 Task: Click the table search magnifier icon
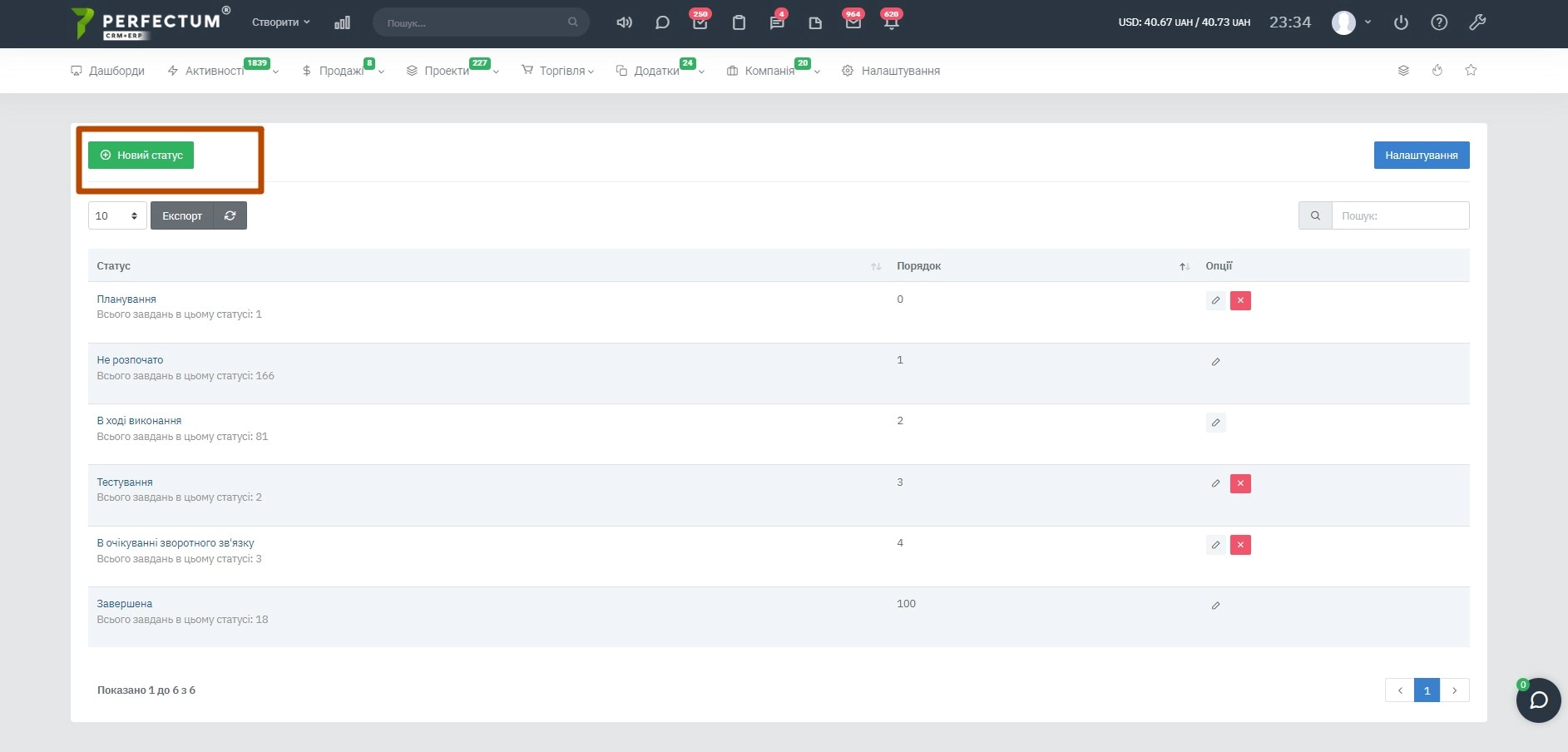point(1315,215)
